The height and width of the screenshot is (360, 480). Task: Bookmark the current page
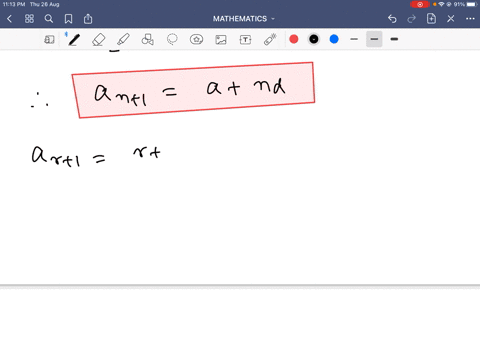[68, 19]
